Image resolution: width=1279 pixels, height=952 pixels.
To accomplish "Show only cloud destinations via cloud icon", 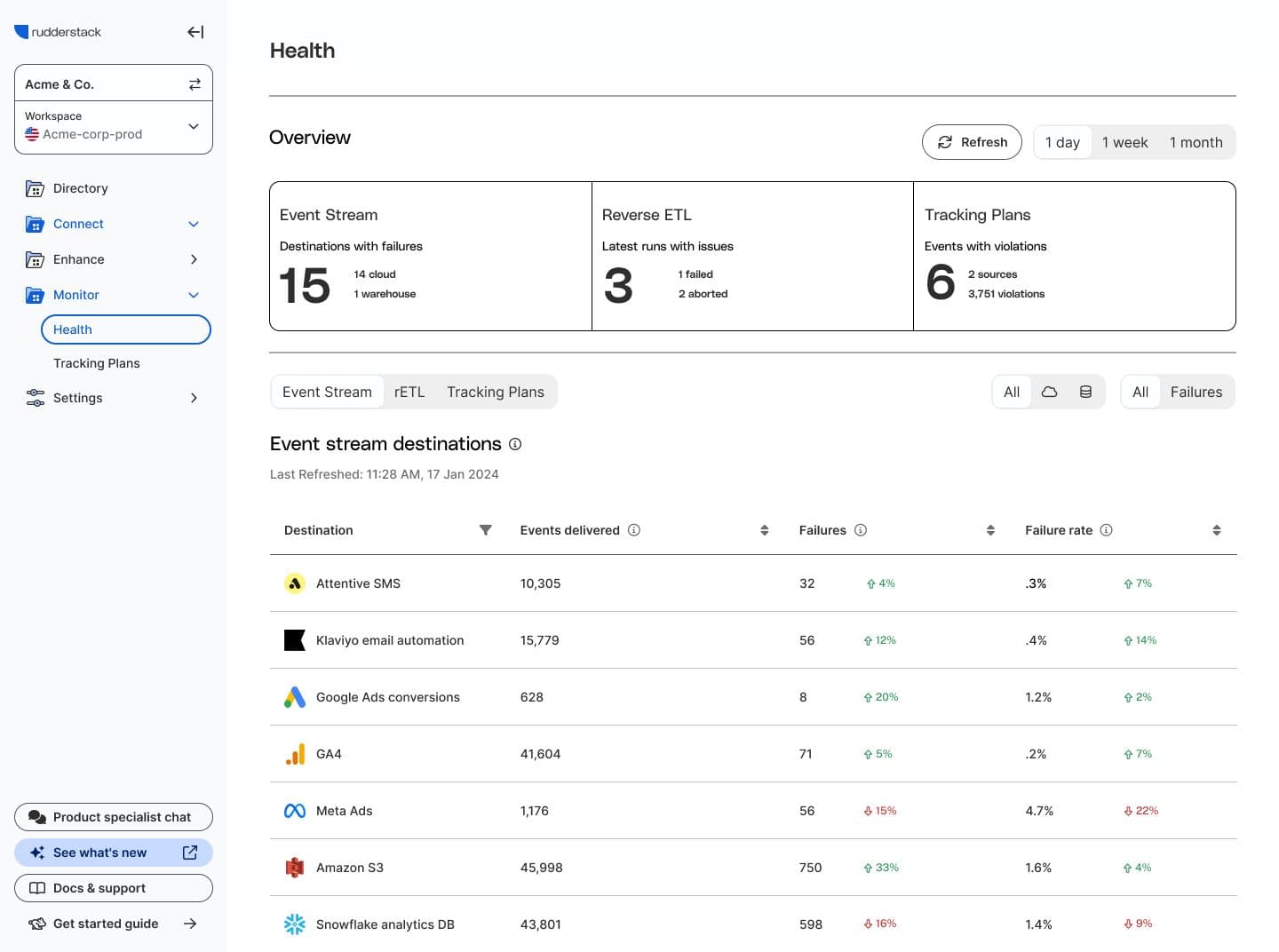I will coord(1049,392).
